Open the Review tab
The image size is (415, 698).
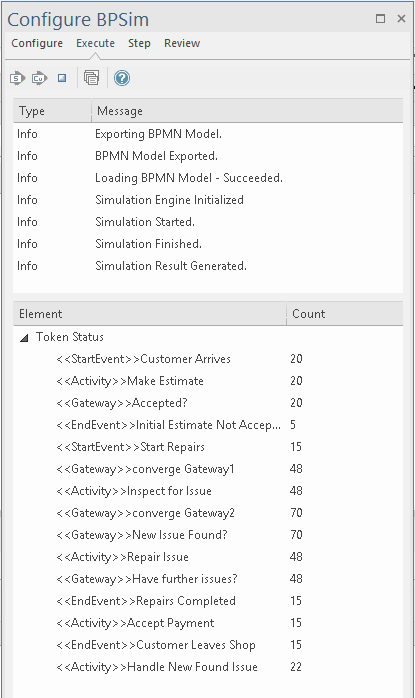click(182, 43)
